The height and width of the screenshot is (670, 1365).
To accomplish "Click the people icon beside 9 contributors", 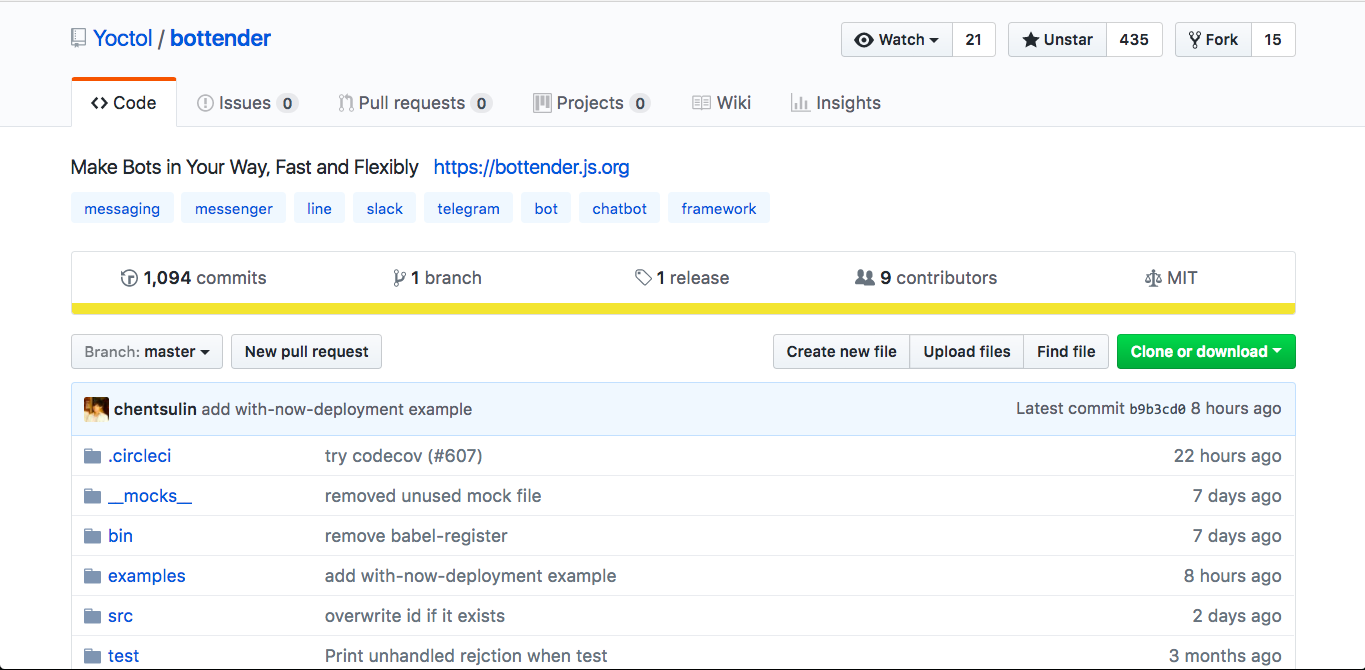I will point(865,278).
